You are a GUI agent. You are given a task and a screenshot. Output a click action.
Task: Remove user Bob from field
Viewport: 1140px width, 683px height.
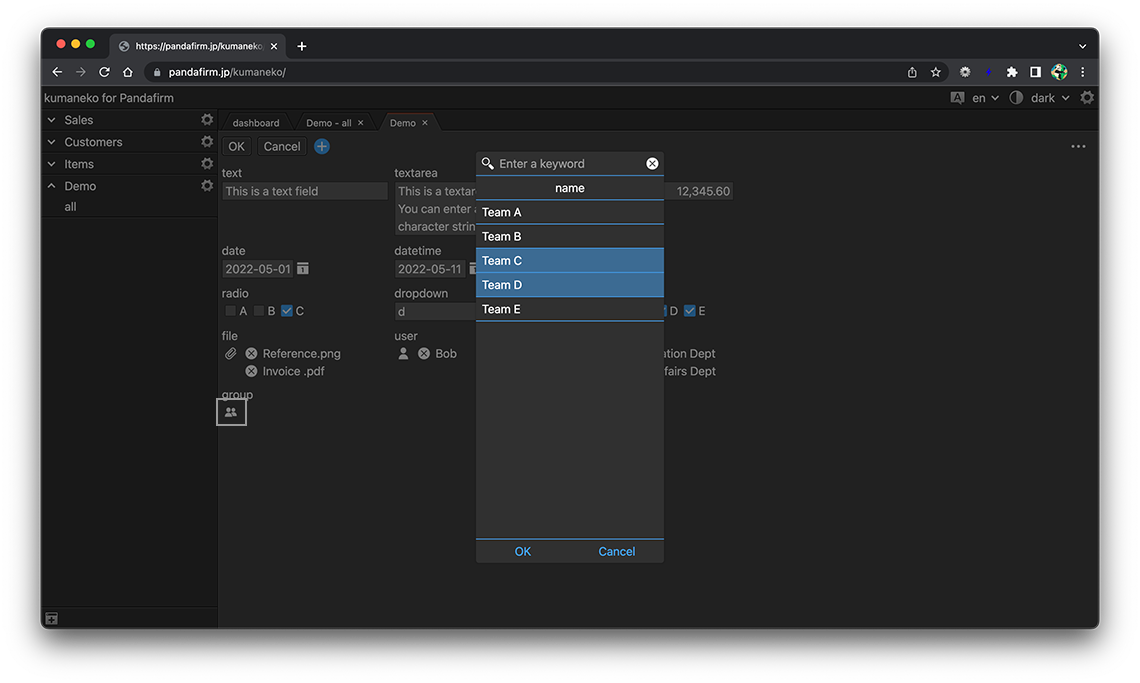pyautogui.click(x=424, y=354)
